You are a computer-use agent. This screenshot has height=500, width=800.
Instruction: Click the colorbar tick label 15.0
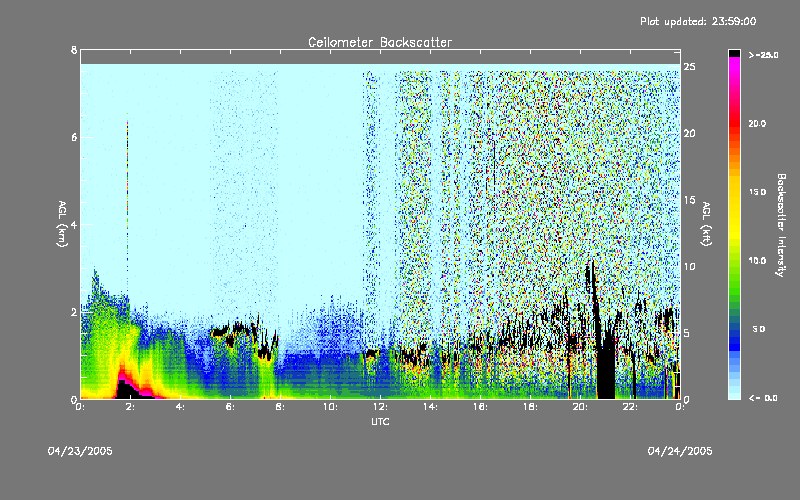coord(757,192)
